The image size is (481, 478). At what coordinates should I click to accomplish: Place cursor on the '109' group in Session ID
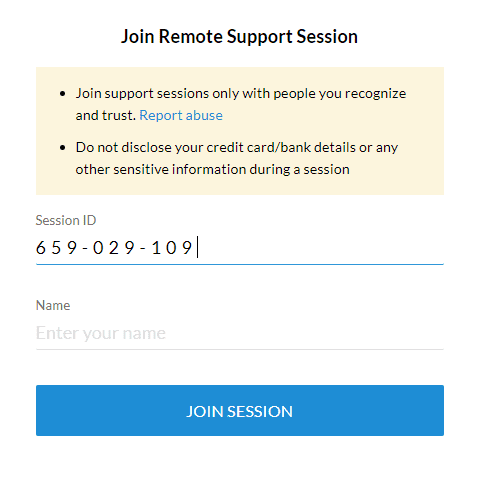tap(172, 248)
